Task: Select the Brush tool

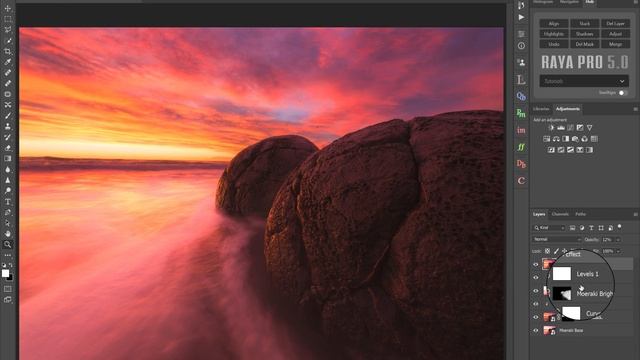Action: pyautogui.click(x=8, y=116)
